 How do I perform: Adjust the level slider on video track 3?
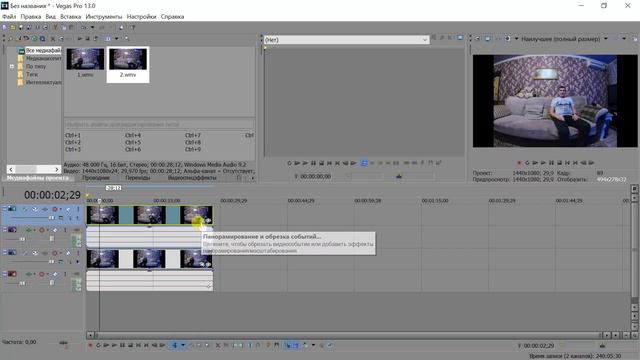(x=51, y=262)
